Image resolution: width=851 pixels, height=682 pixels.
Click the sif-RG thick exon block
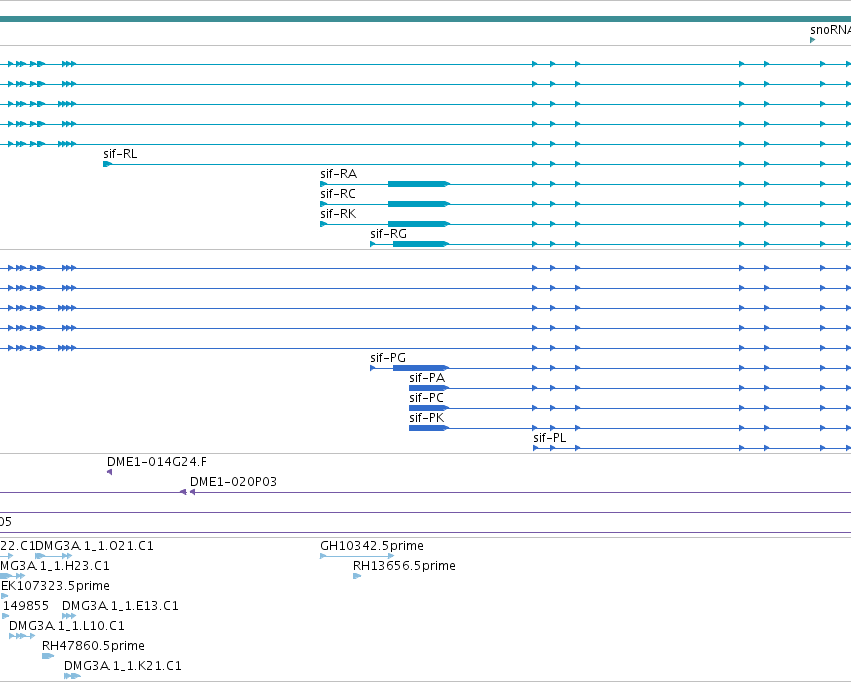(420, 244)
